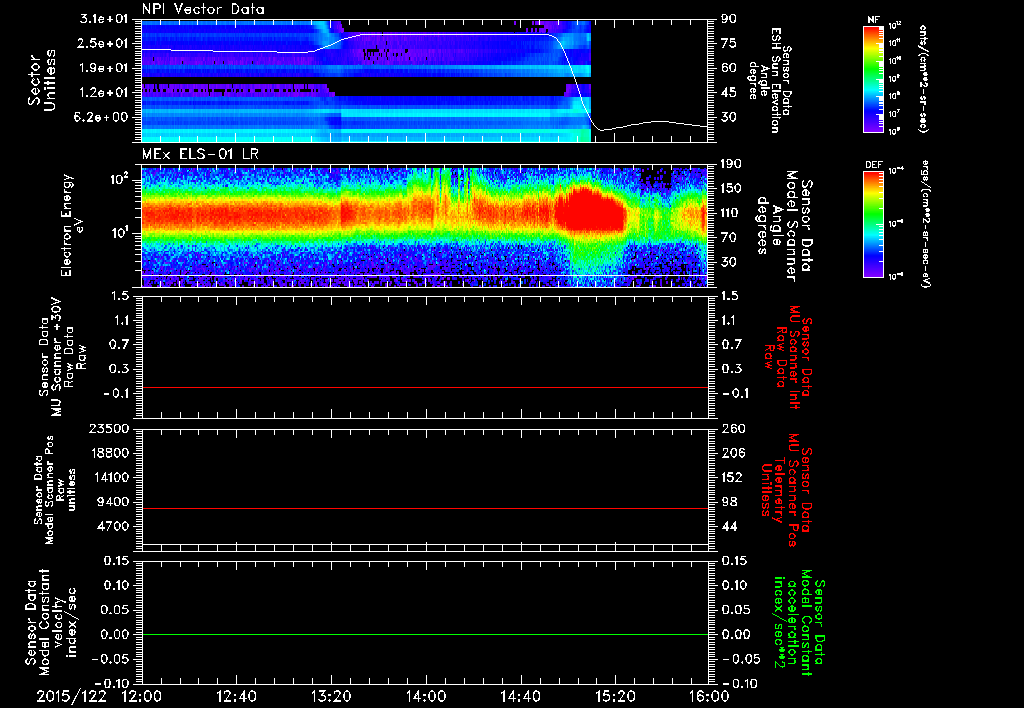1024x708 pixels.
Task: Click the green acceleration line in bottom panel
Action: tap(425, 634)
